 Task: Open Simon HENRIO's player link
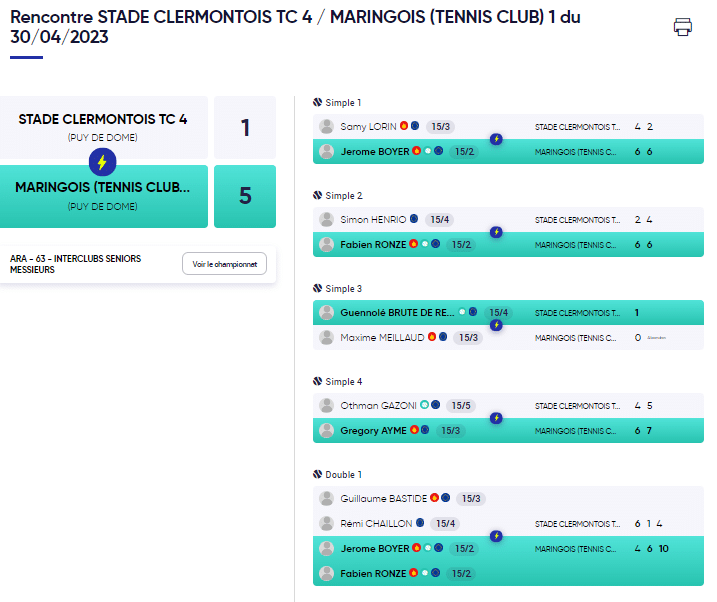(x=373, y=219)
